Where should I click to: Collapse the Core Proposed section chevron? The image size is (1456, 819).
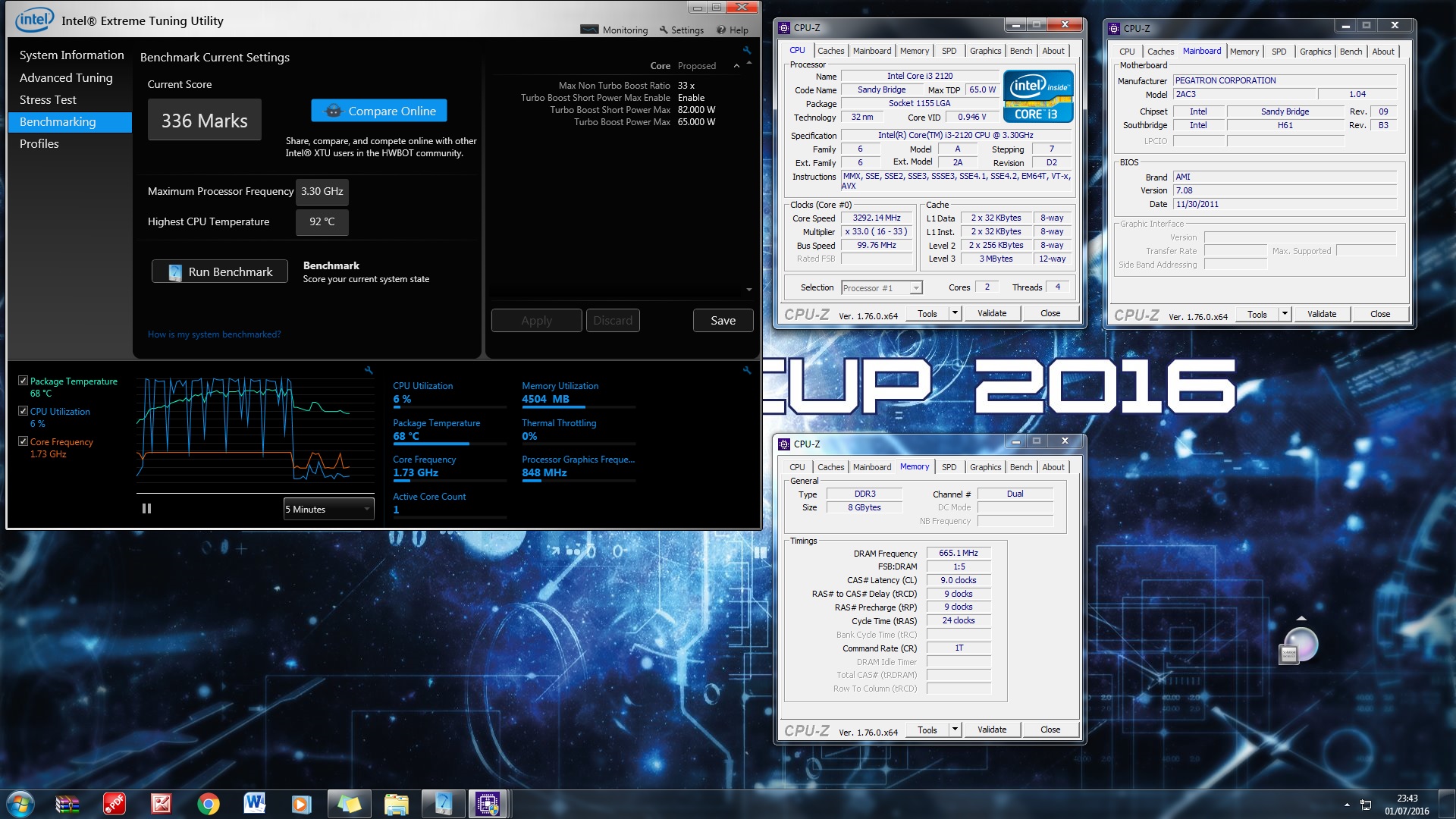[x=736, y=66]
